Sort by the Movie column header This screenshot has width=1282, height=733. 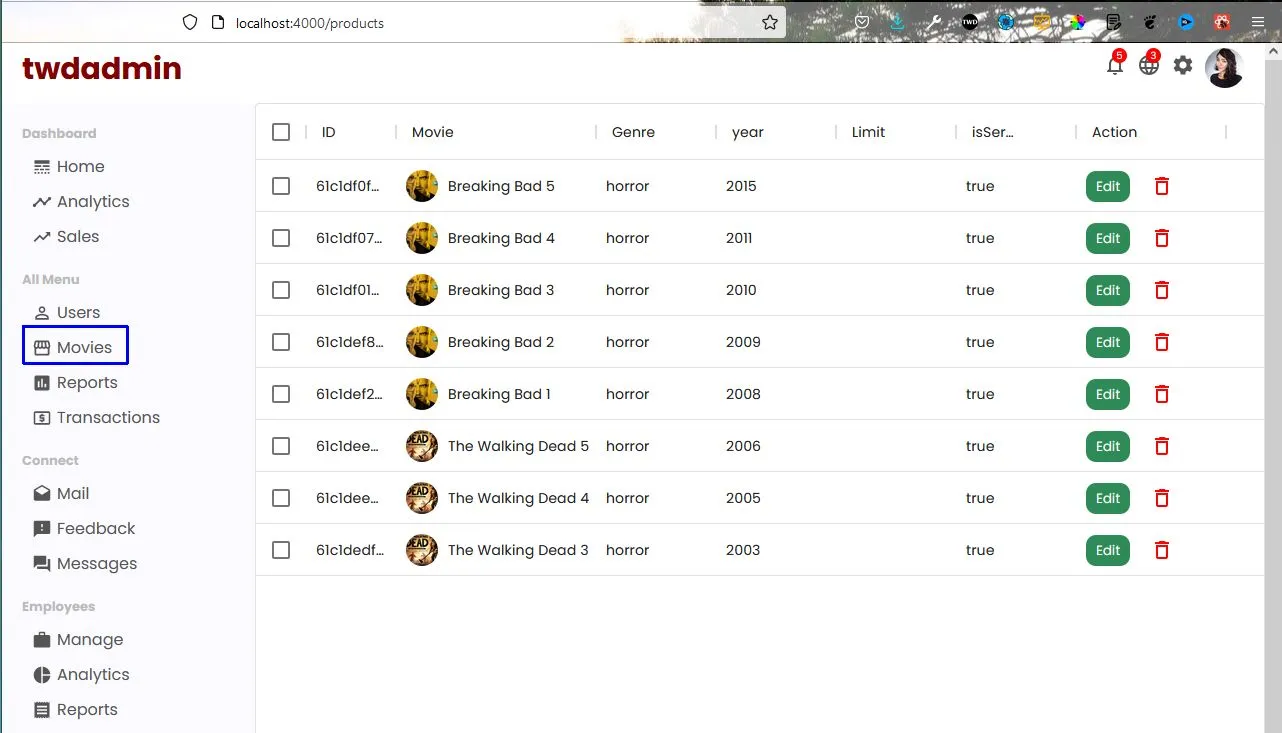(433, 132)
